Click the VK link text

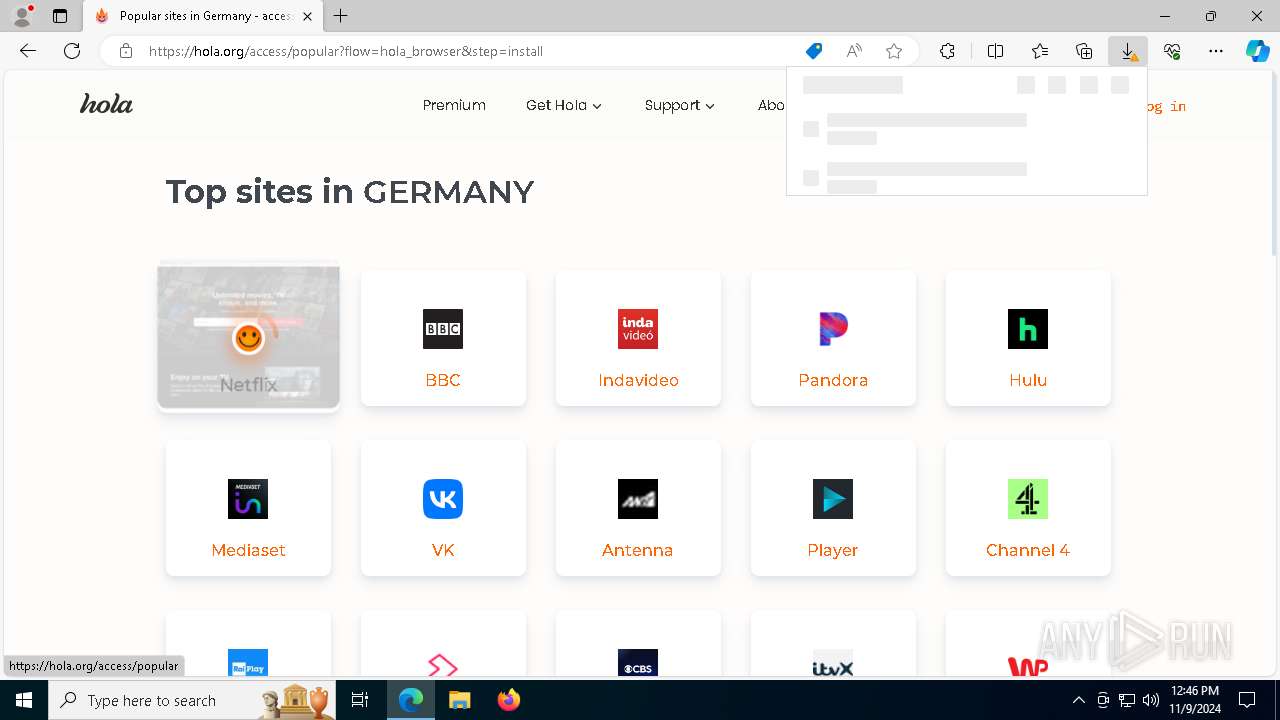click(x=443, y=550)
